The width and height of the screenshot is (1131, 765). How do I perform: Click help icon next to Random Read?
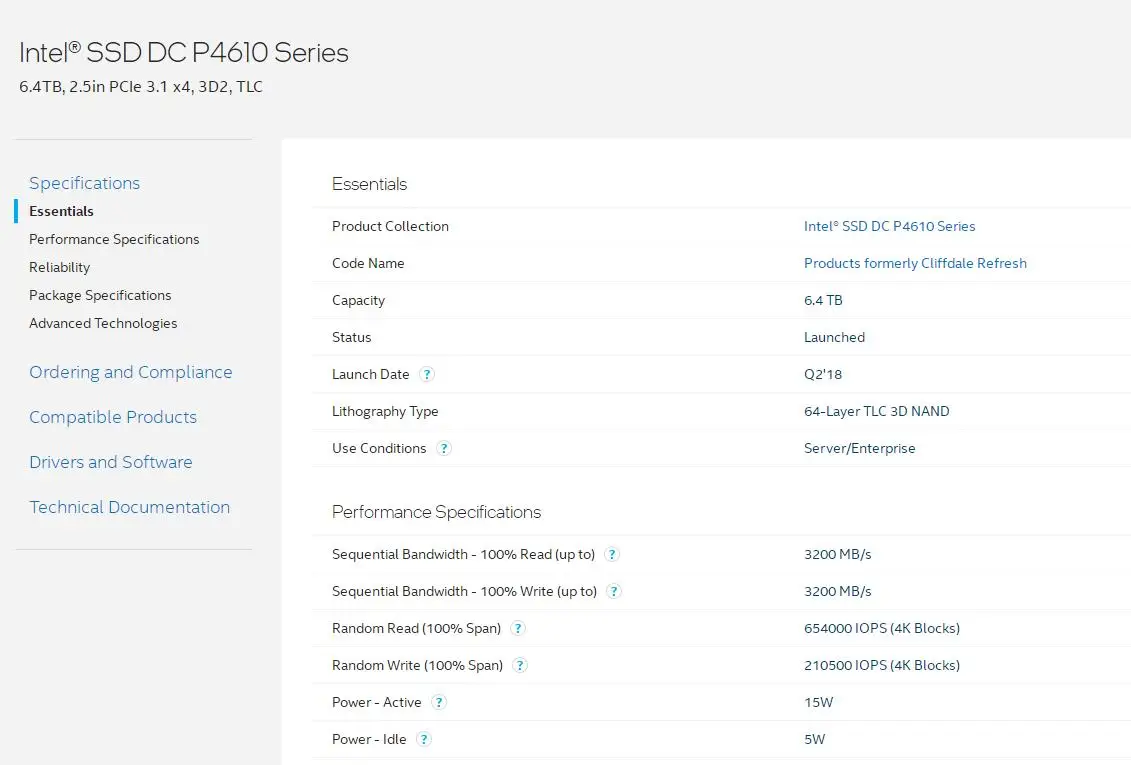518,628
